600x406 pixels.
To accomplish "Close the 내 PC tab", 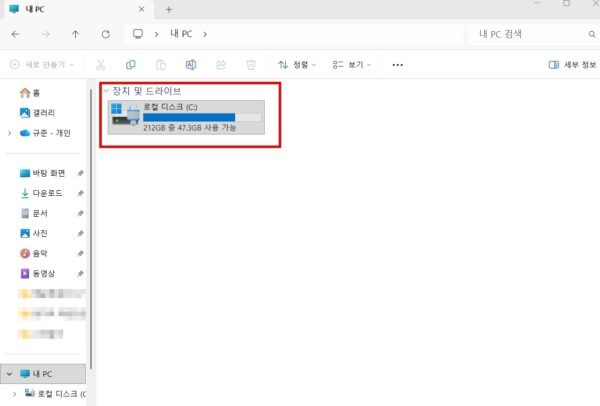I will pos(141,9).
